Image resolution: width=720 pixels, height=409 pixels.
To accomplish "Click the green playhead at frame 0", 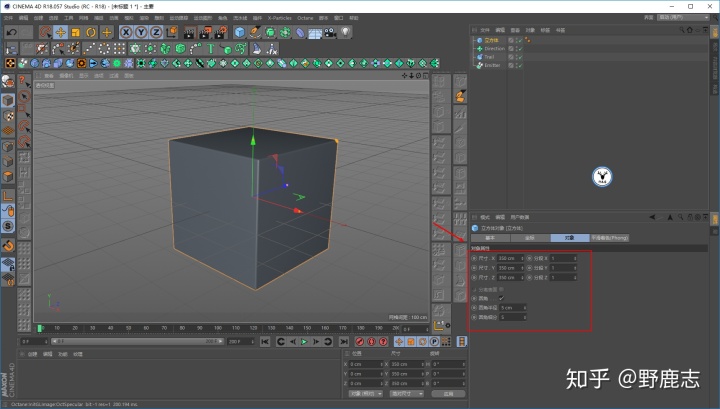I will 40,328.
